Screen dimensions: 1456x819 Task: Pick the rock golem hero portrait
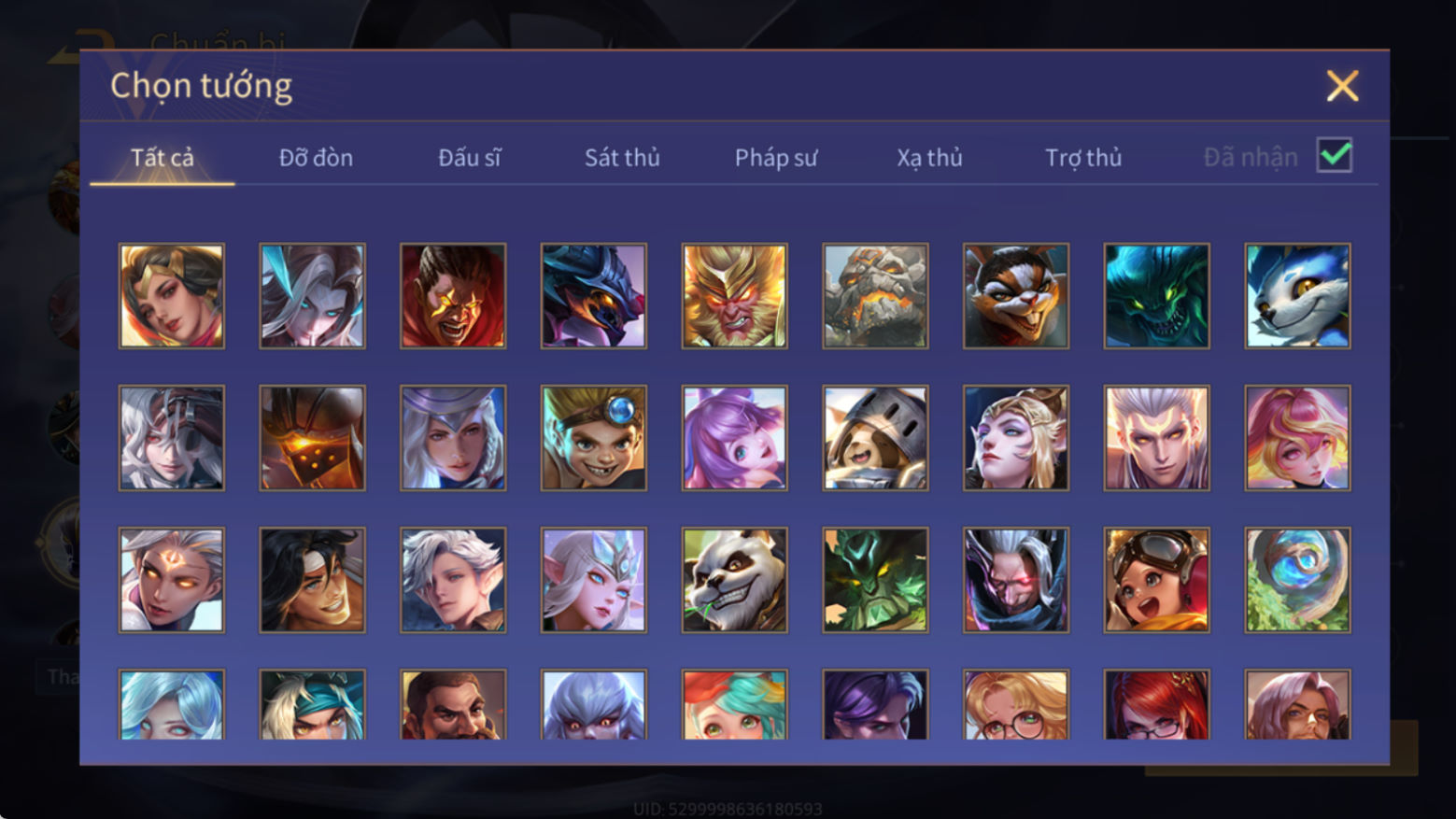tap(875, 296)
